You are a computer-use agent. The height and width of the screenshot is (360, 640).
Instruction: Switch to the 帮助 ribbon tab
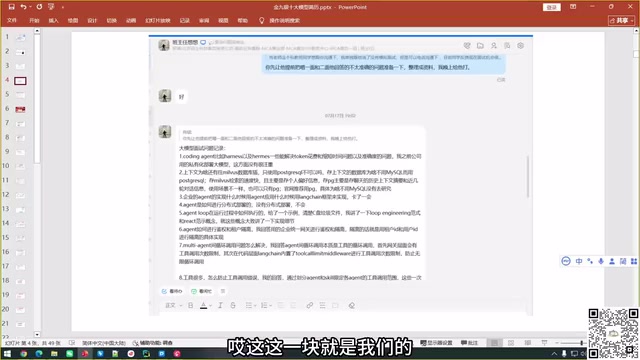[x=243, y=20]
